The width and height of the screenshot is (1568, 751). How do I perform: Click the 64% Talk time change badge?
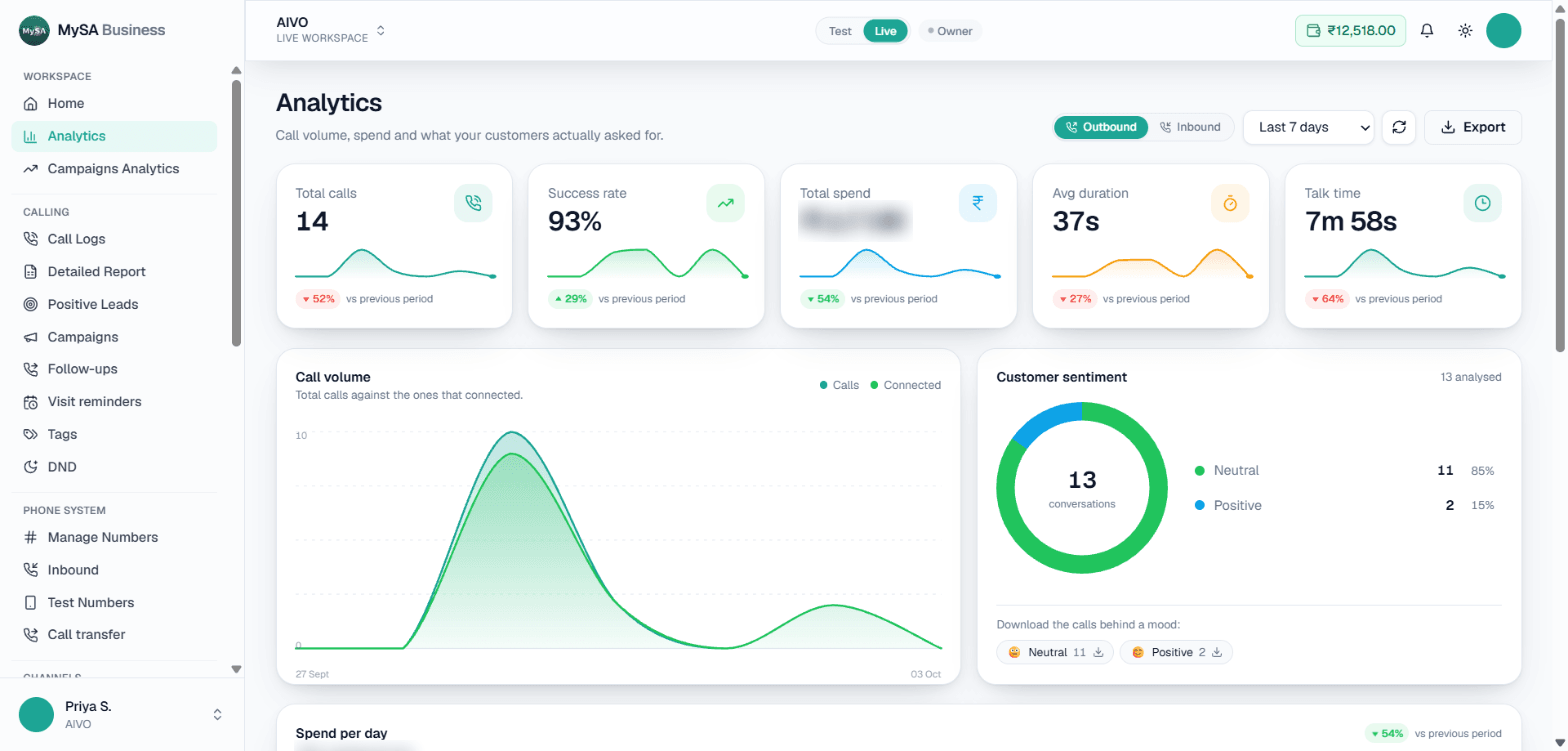coord(1327,298)
